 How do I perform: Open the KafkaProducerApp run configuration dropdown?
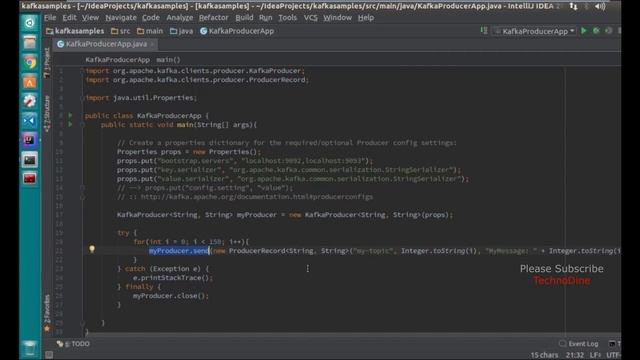(x=535, y=31)
